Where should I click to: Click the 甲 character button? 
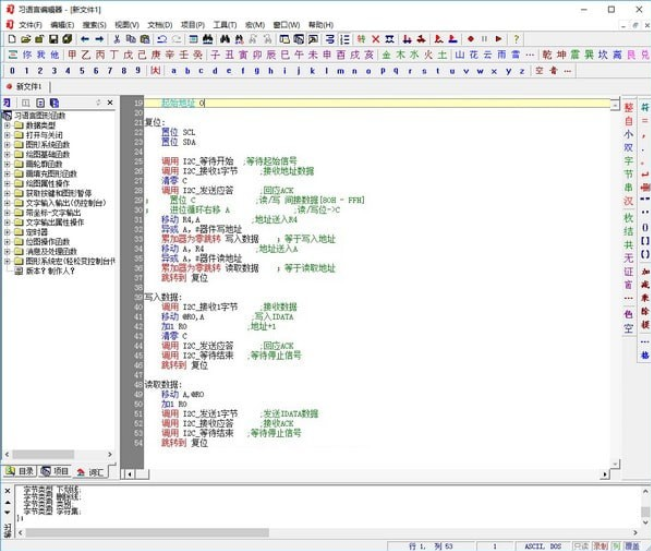pos(72,55)
